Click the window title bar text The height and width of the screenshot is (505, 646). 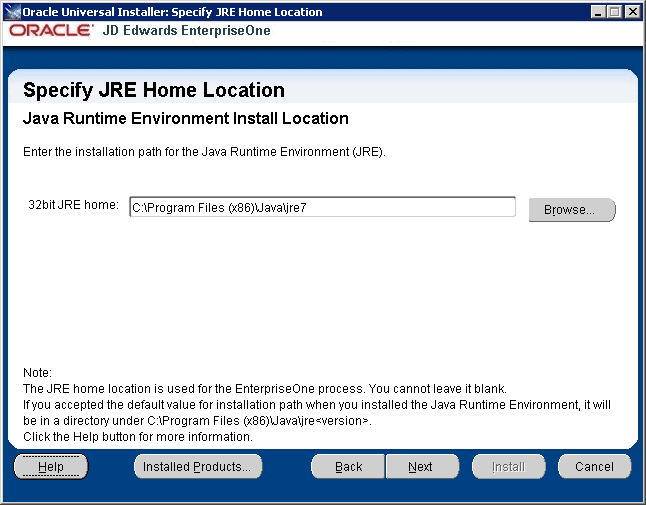pos(172,12)
